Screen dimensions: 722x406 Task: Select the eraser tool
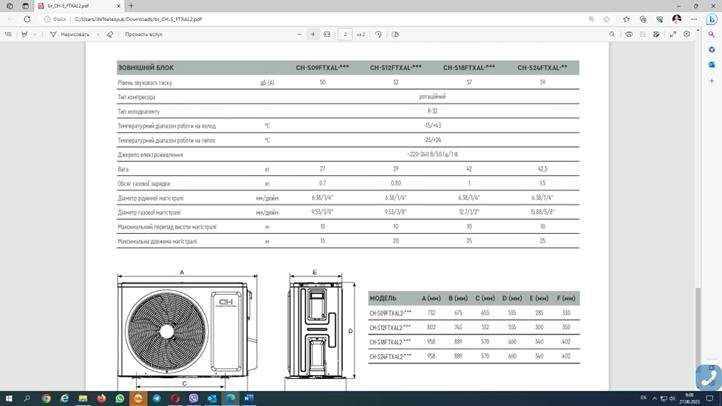[x=110, y=34]
